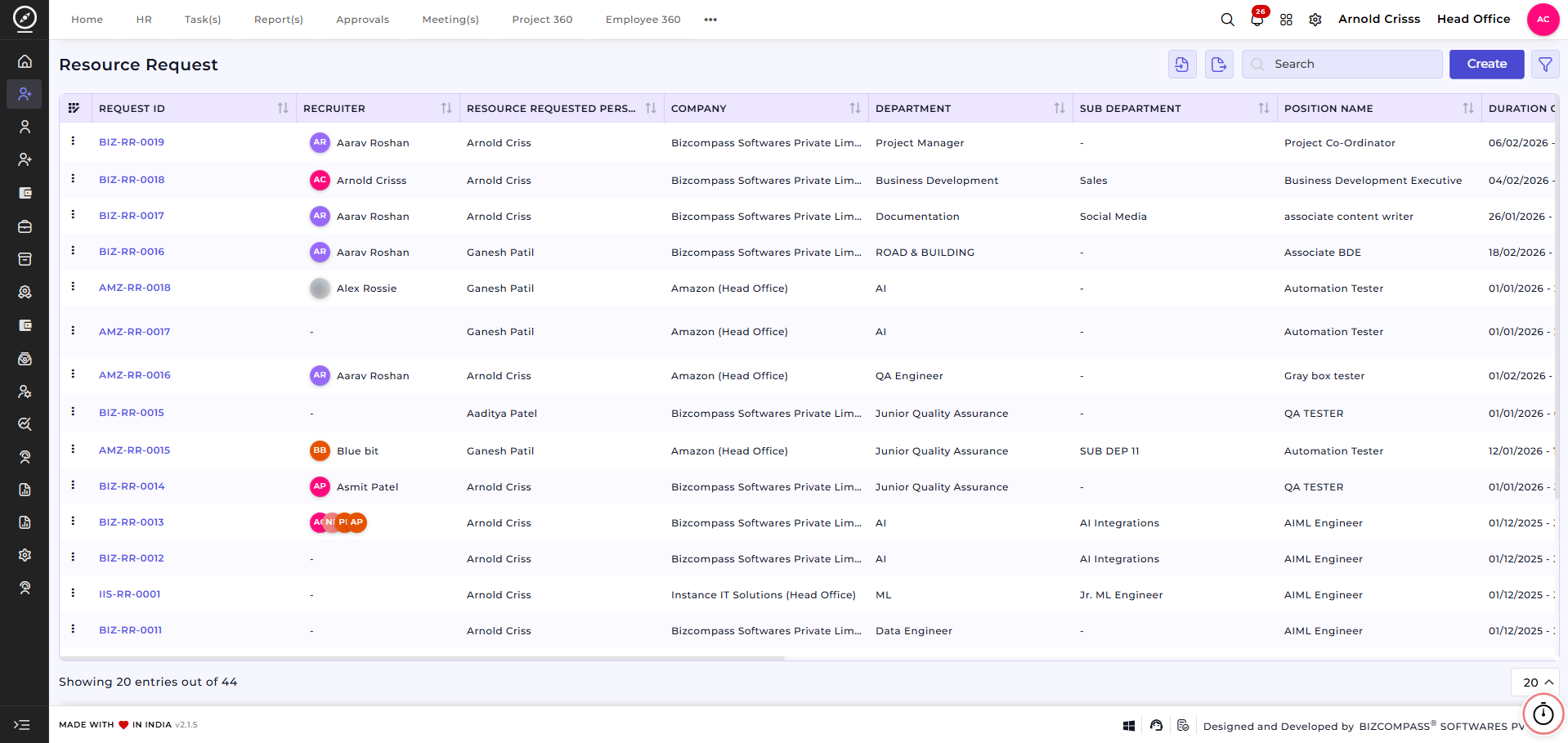
Task: Go to Home in top navigation
Action: 87,20
